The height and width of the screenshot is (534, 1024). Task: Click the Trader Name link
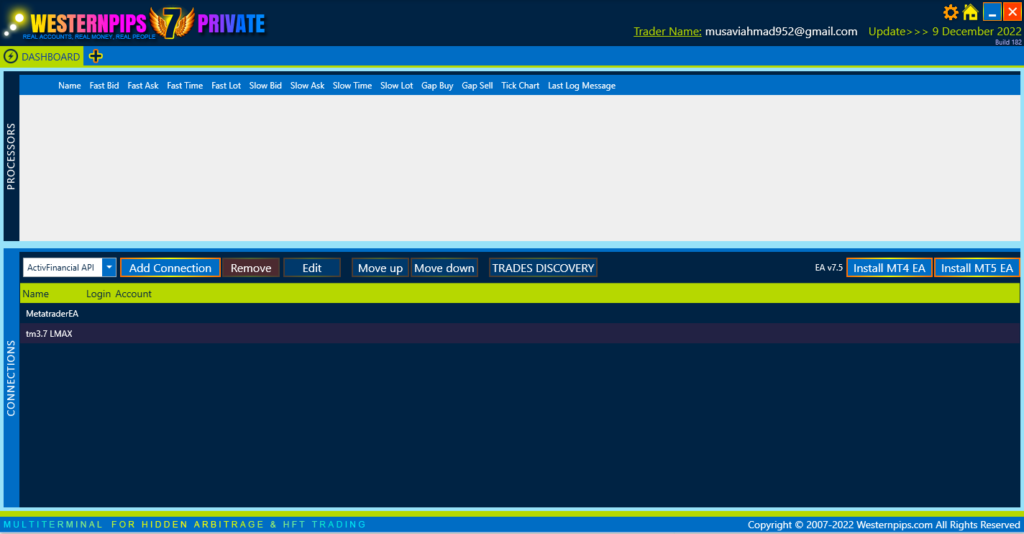pos(667,31)
